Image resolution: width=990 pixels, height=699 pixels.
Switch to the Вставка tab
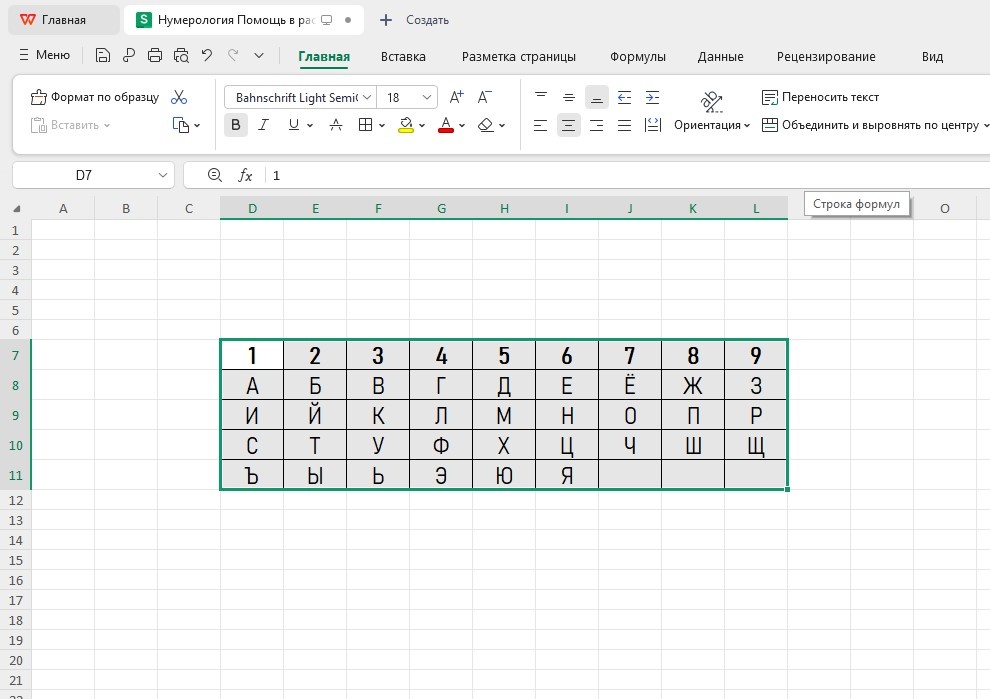pyautogui.click(x=403, y=57)
